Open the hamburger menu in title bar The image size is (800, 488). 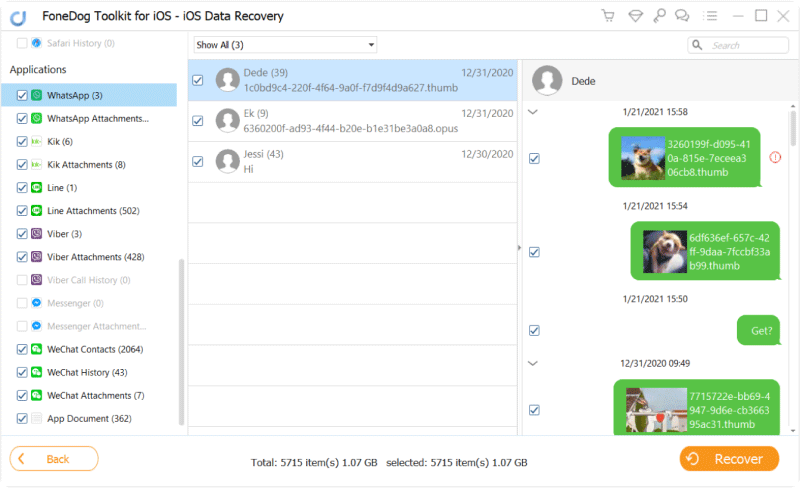[x=710, y=16]
